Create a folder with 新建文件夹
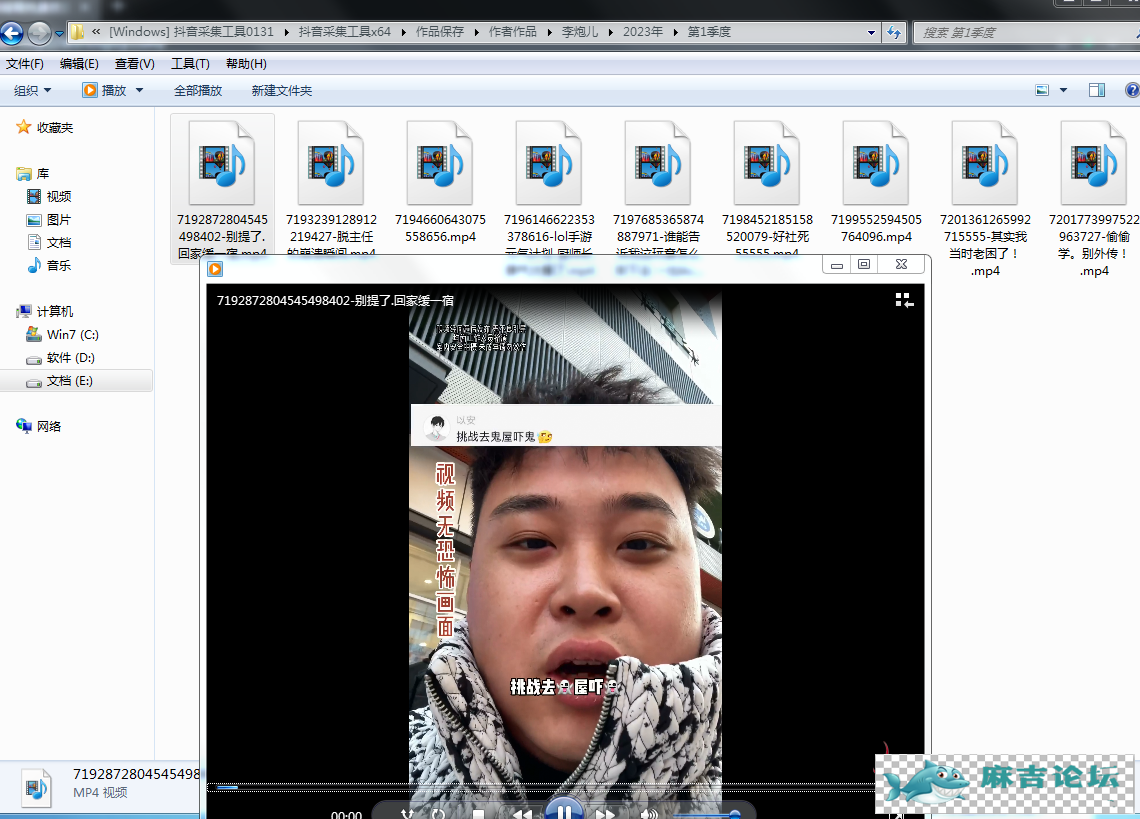The width and height of the screenshot is (1140, 819). [x=281, y=90]
